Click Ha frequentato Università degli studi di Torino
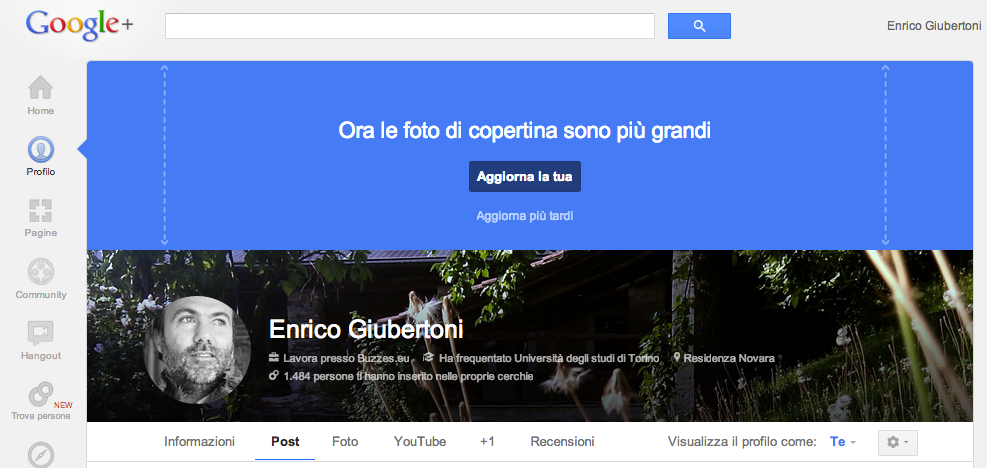This screenshot has width=987, height=468. click(549, 358)
